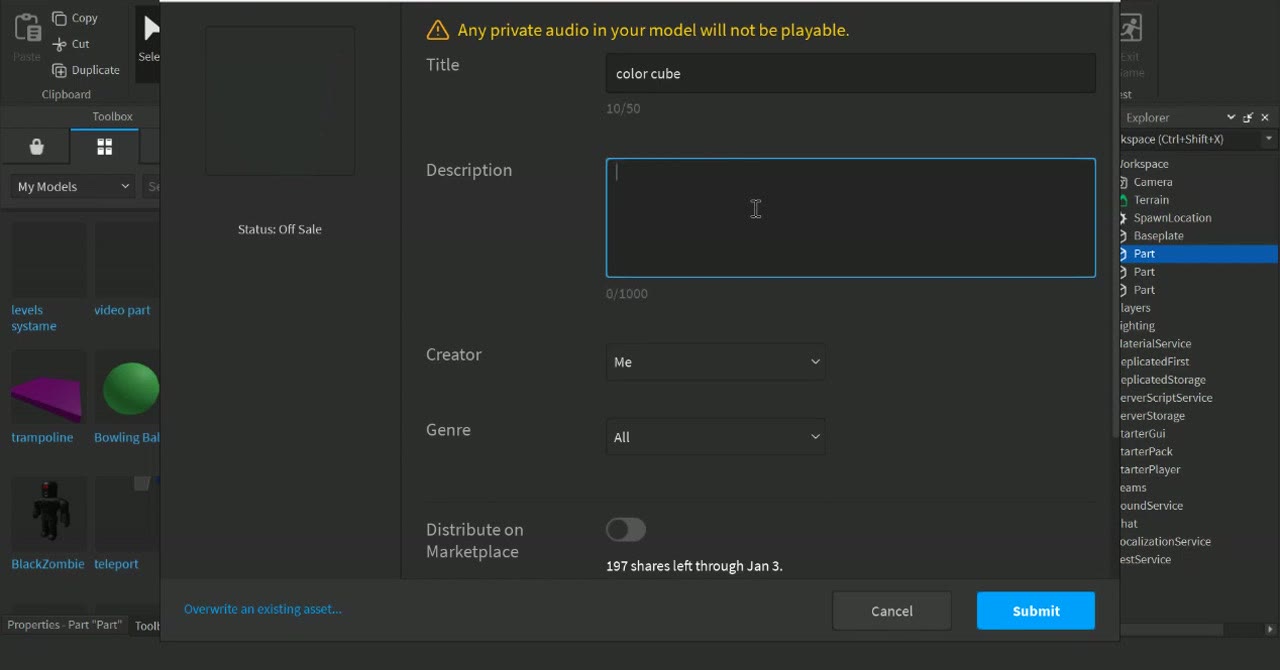Open the My Models category dropdown
Image resolution: width=1280 pixels, height=670 pixels.
coord(73,186)
